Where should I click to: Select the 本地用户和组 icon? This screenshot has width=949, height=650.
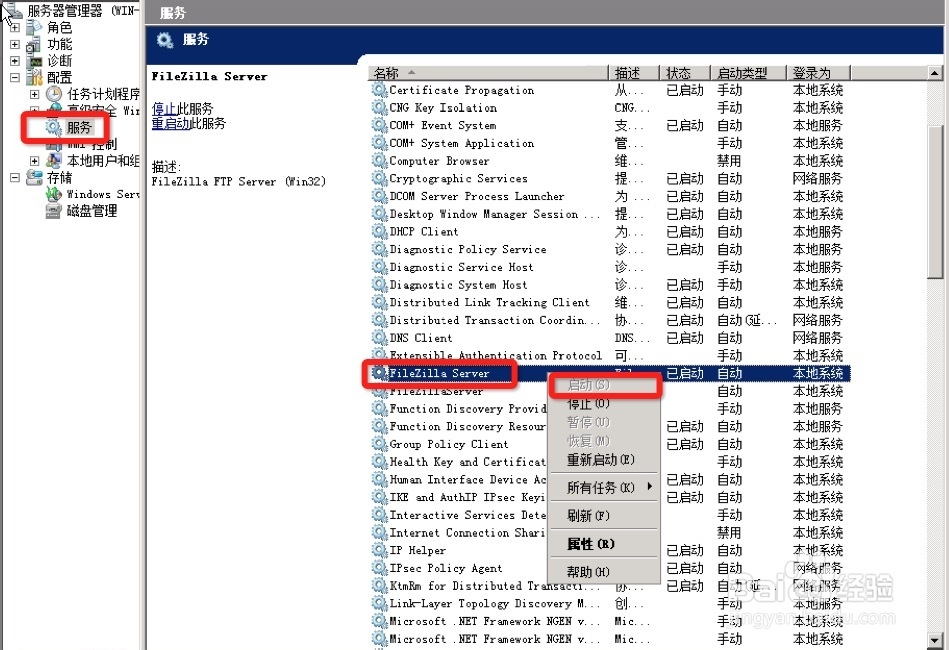(52, 161)
